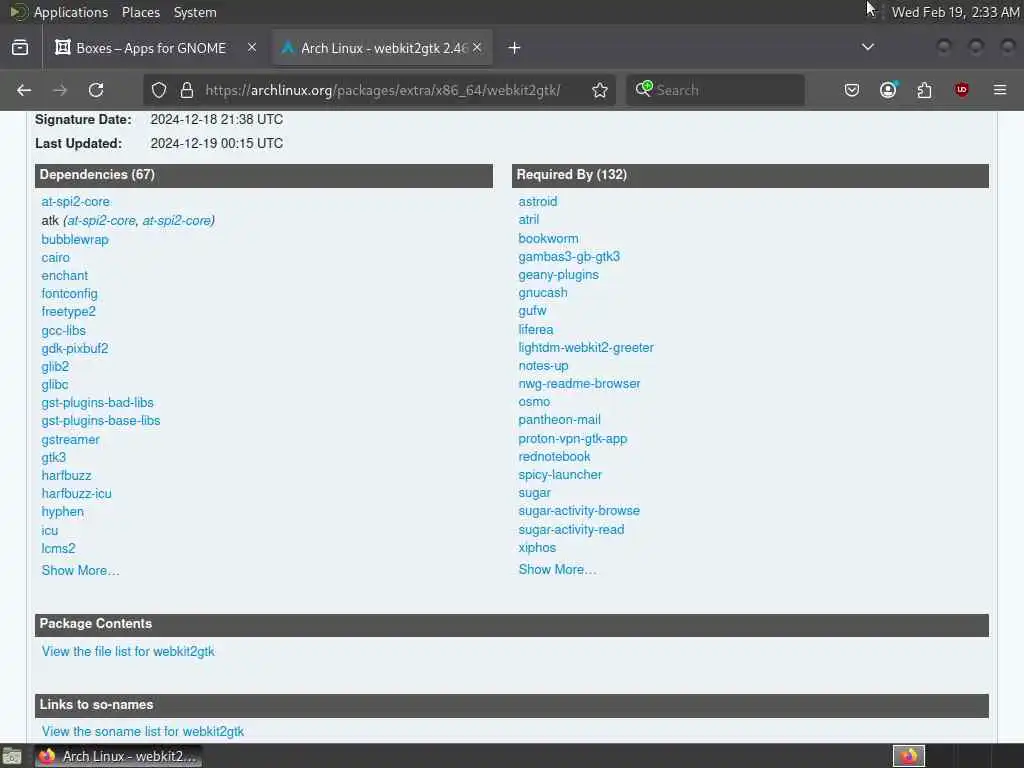Open the hyphen package link

click(62, 511)
